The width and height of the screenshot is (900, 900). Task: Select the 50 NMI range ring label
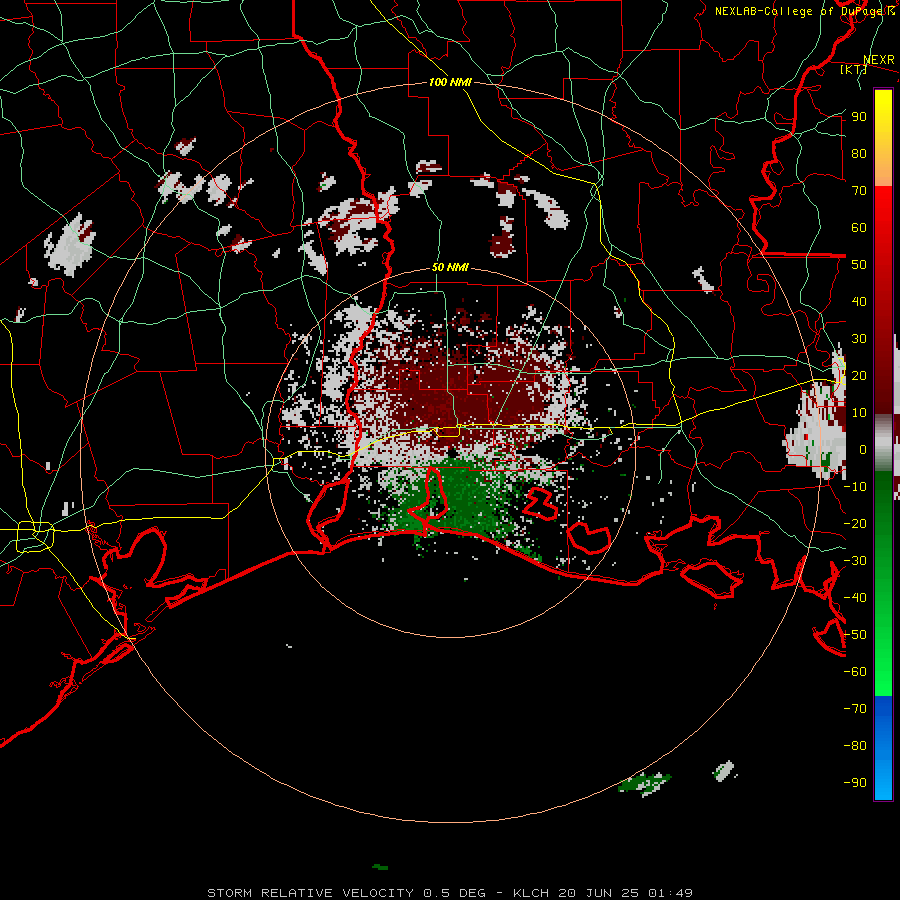pyautogui.click(x=450, y=267)
